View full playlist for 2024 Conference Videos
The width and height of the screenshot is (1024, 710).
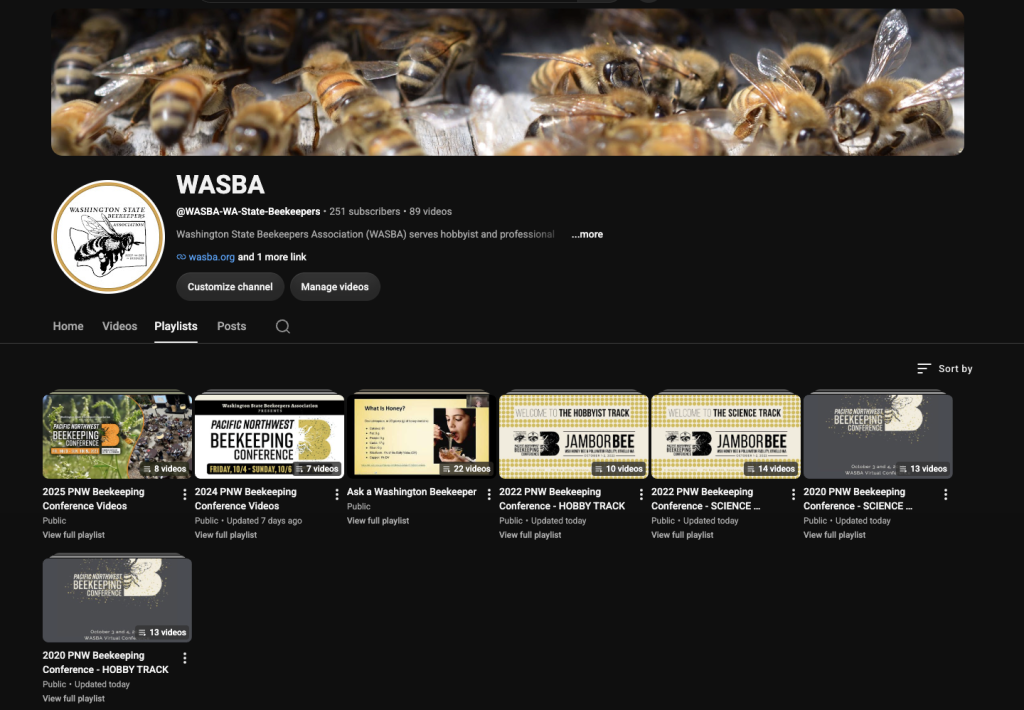[x=226, y=535]
